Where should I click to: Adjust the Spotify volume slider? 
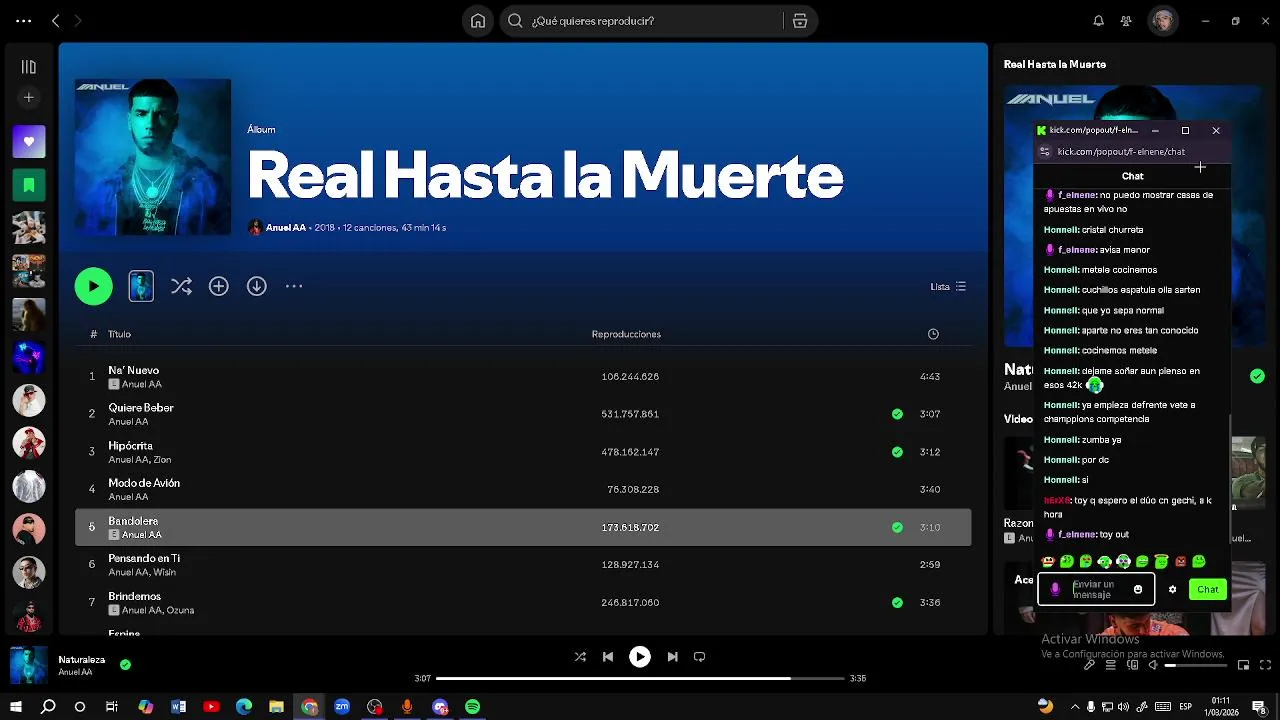pyautogui.click(x=1196, y=665)
